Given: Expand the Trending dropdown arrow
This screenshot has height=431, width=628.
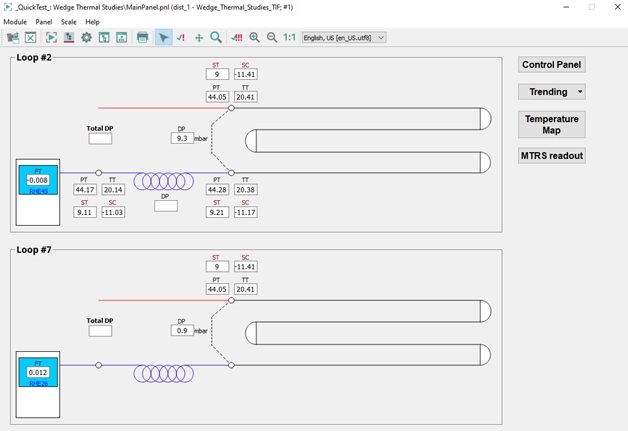Looking at the screenshot, I should tap(580, 92).
